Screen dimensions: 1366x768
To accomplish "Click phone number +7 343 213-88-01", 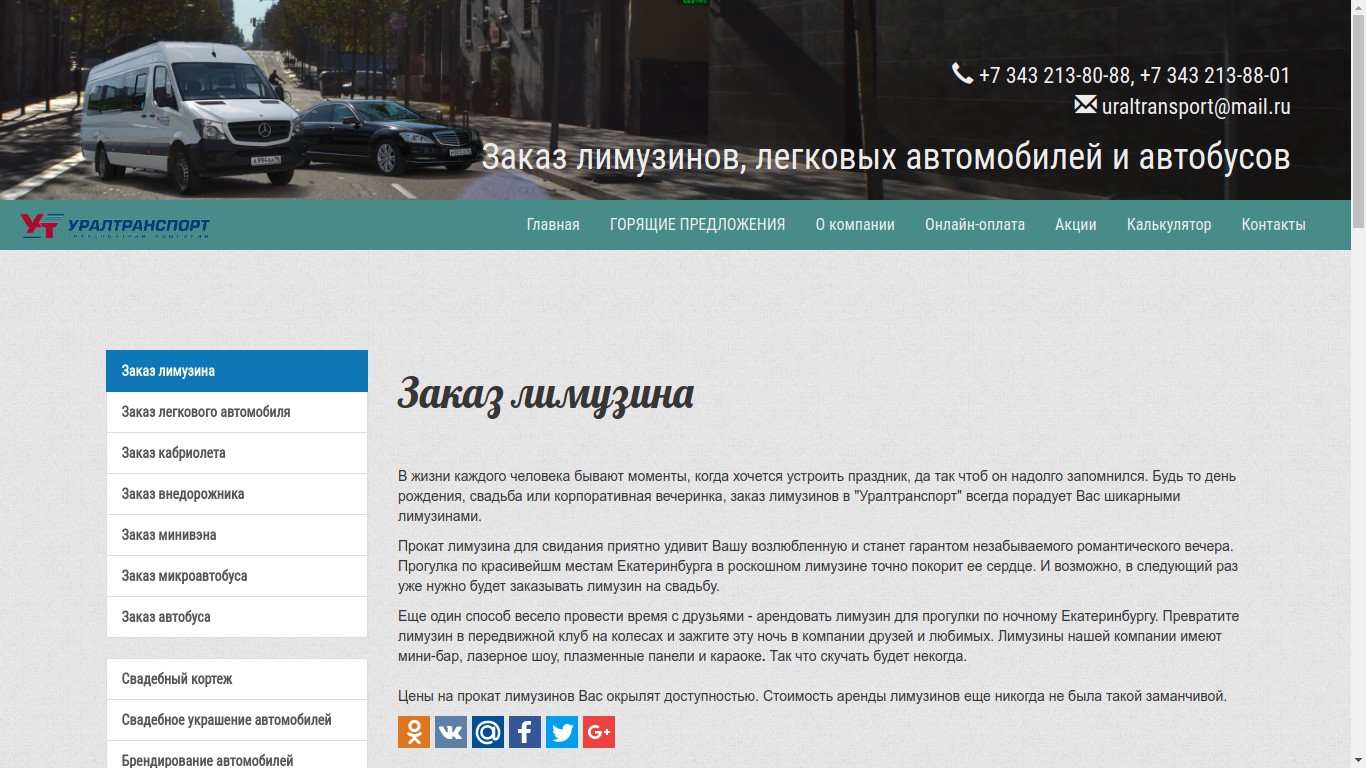I will click(1215, 75).
